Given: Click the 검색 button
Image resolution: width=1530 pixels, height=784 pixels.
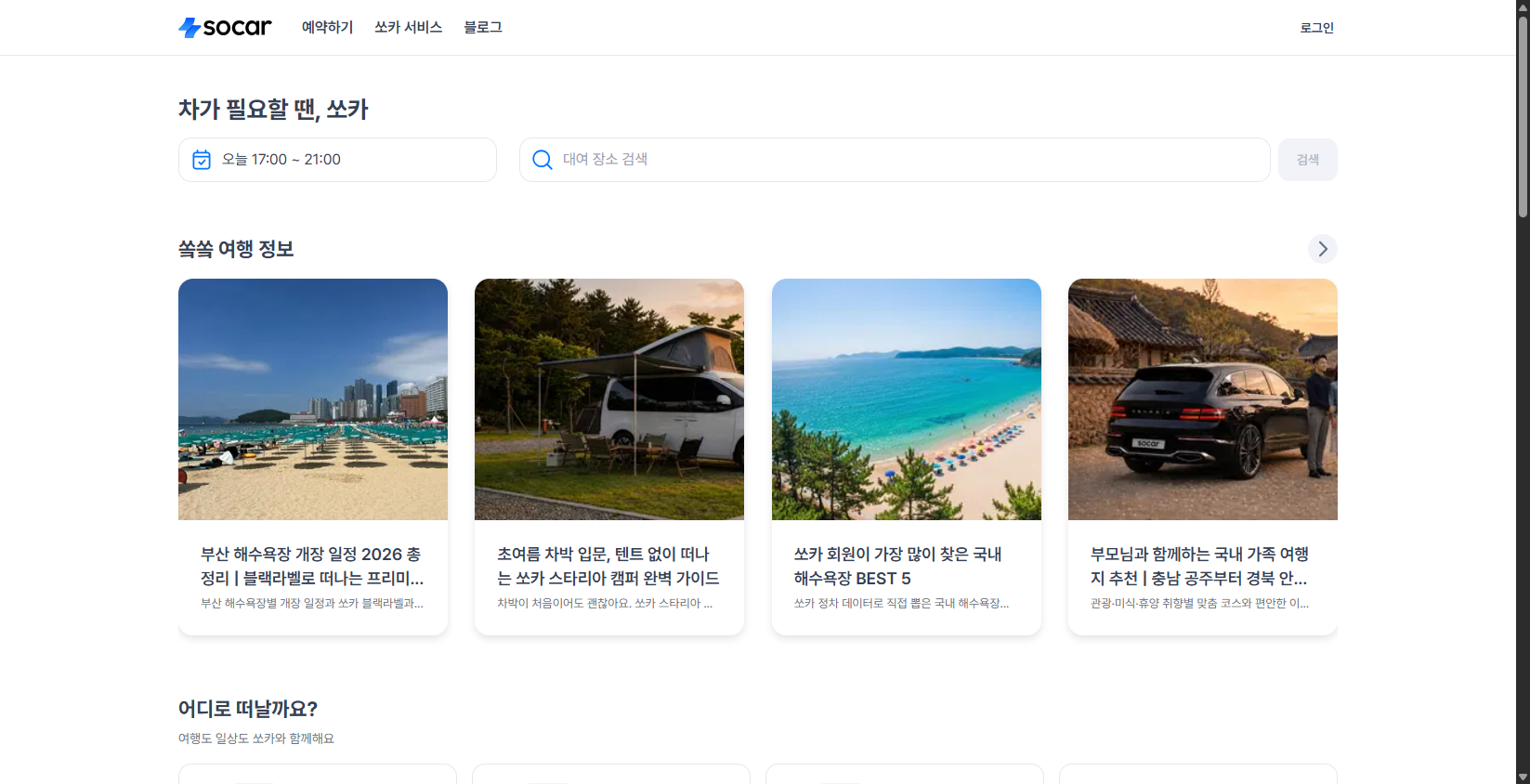Looking at the screenshot, I should [1308, 160].
